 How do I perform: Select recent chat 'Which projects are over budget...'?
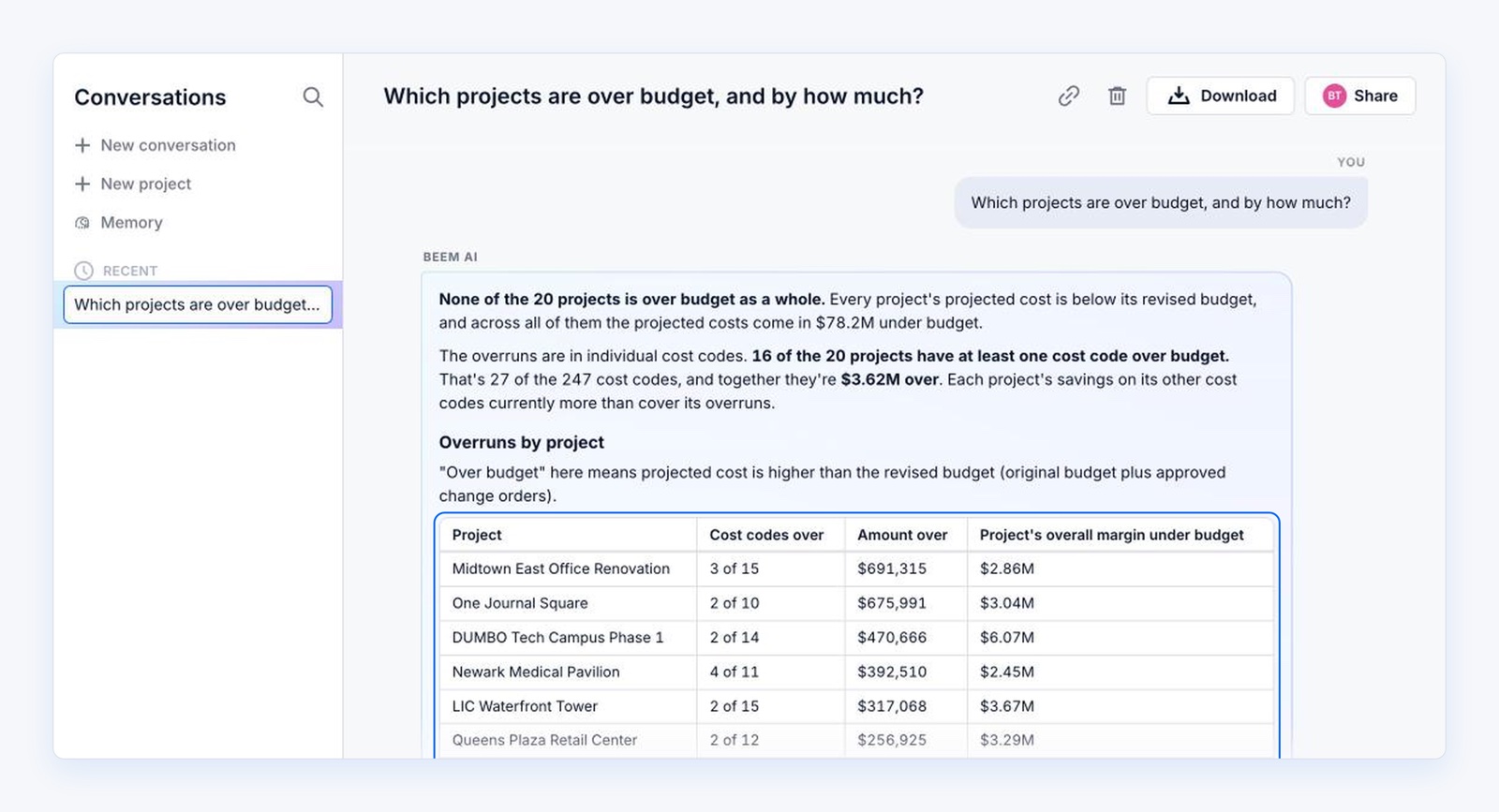coord(198,304)
